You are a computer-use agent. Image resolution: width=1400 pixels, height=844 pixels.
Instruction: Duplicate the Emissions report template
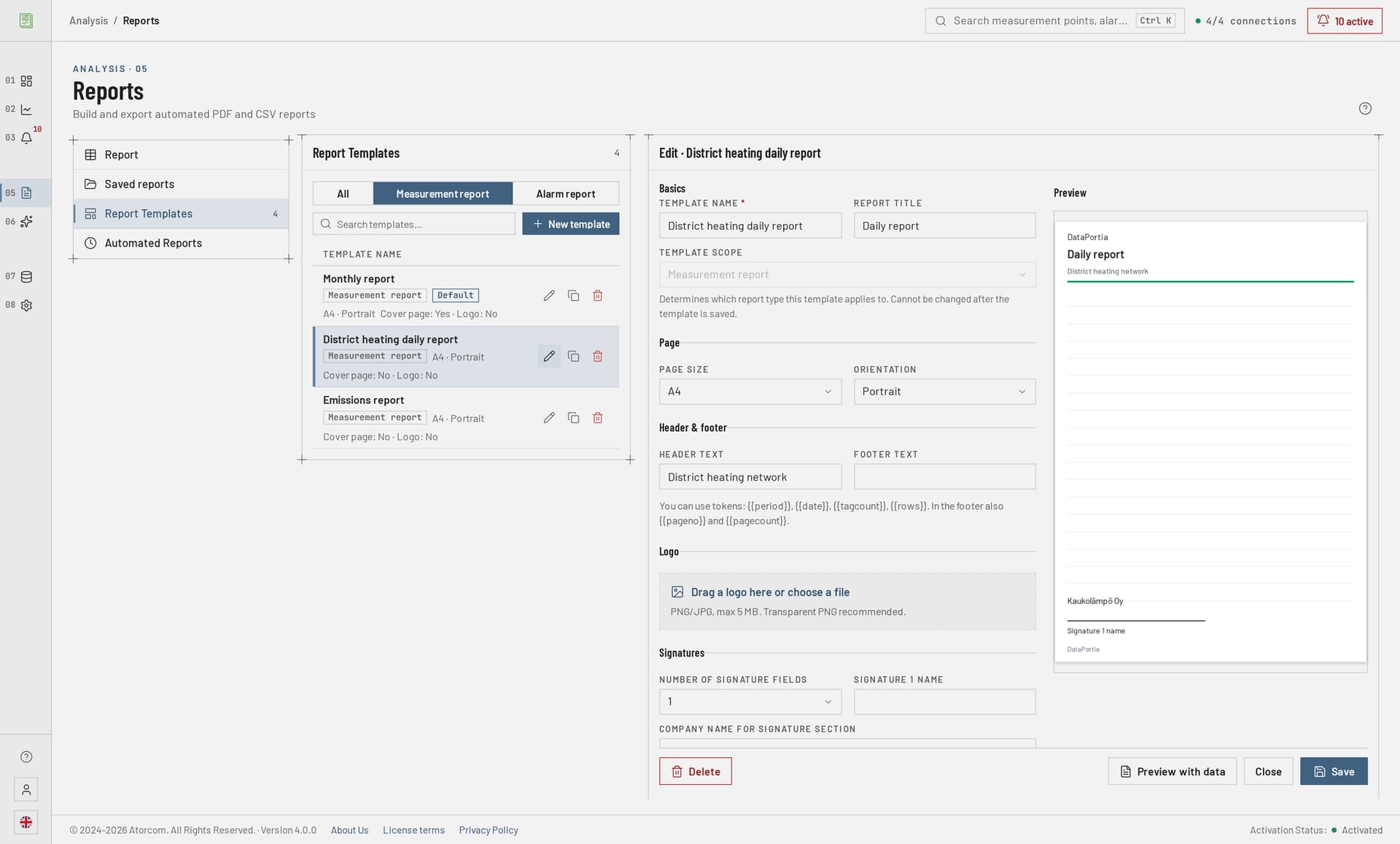(x=574, y=418)
